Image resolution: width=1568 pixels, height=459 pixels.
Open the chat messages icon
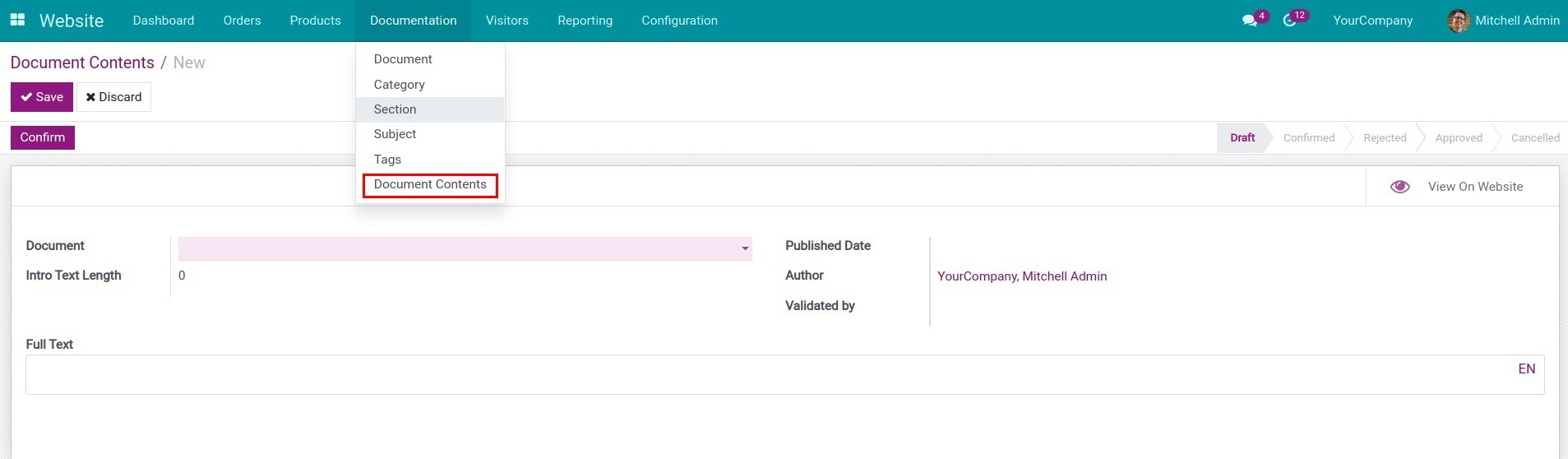click(x=1250, y=21)
